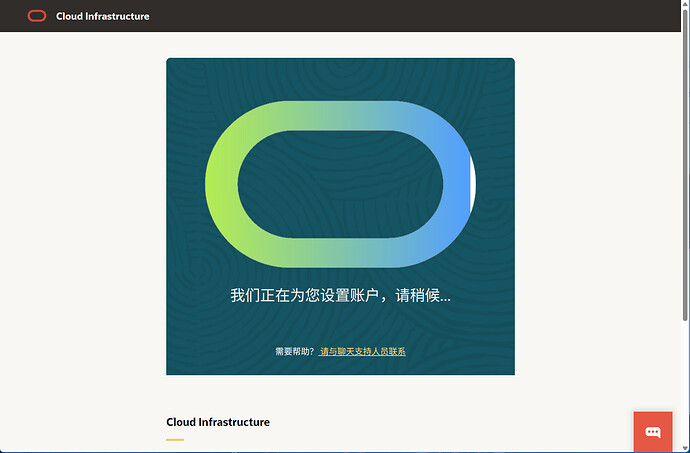Open the red chat support button
The image size is (690, 453).
click(x=653, y=431)
